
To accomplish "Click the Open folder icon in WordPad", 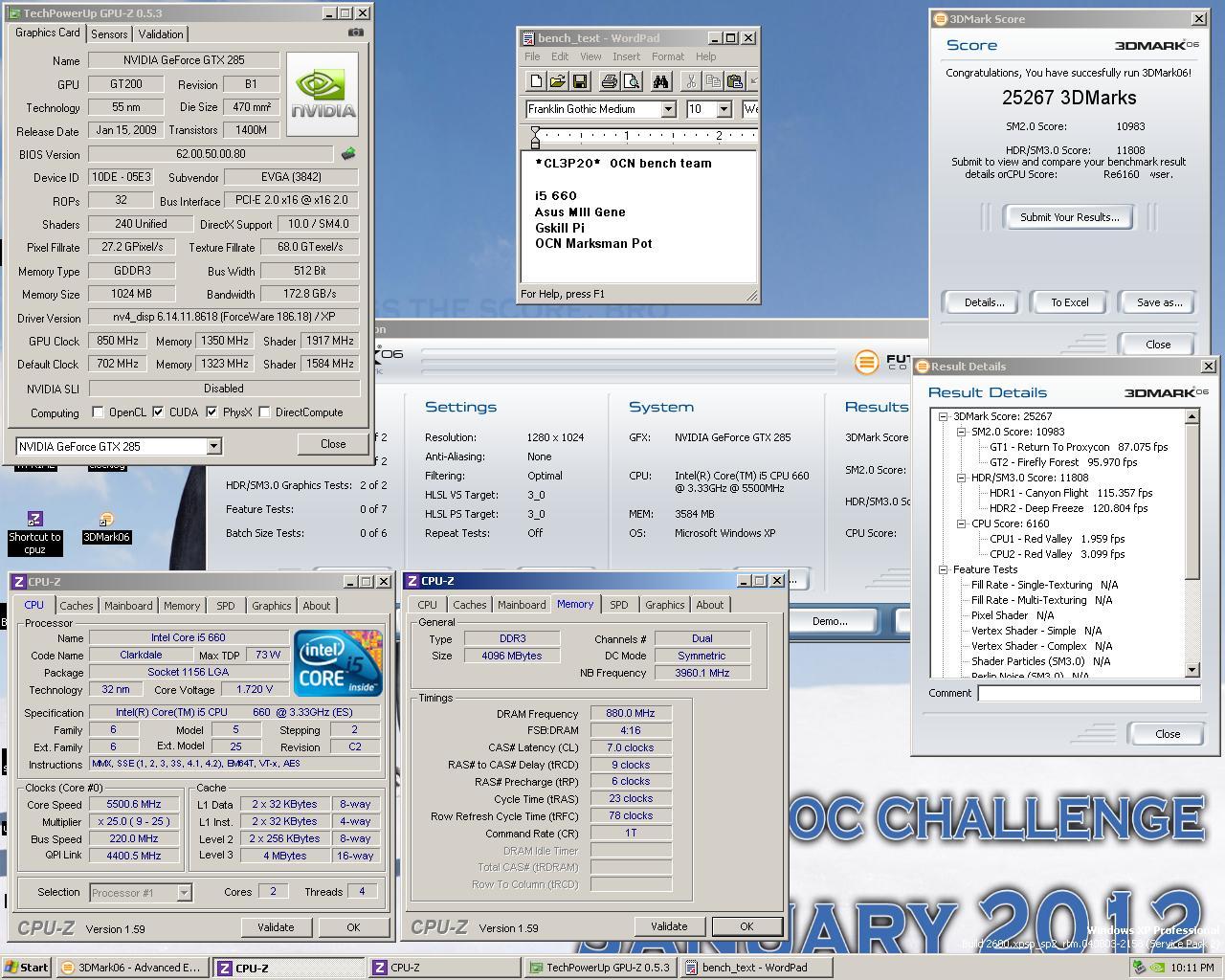I will coord(558,82).
